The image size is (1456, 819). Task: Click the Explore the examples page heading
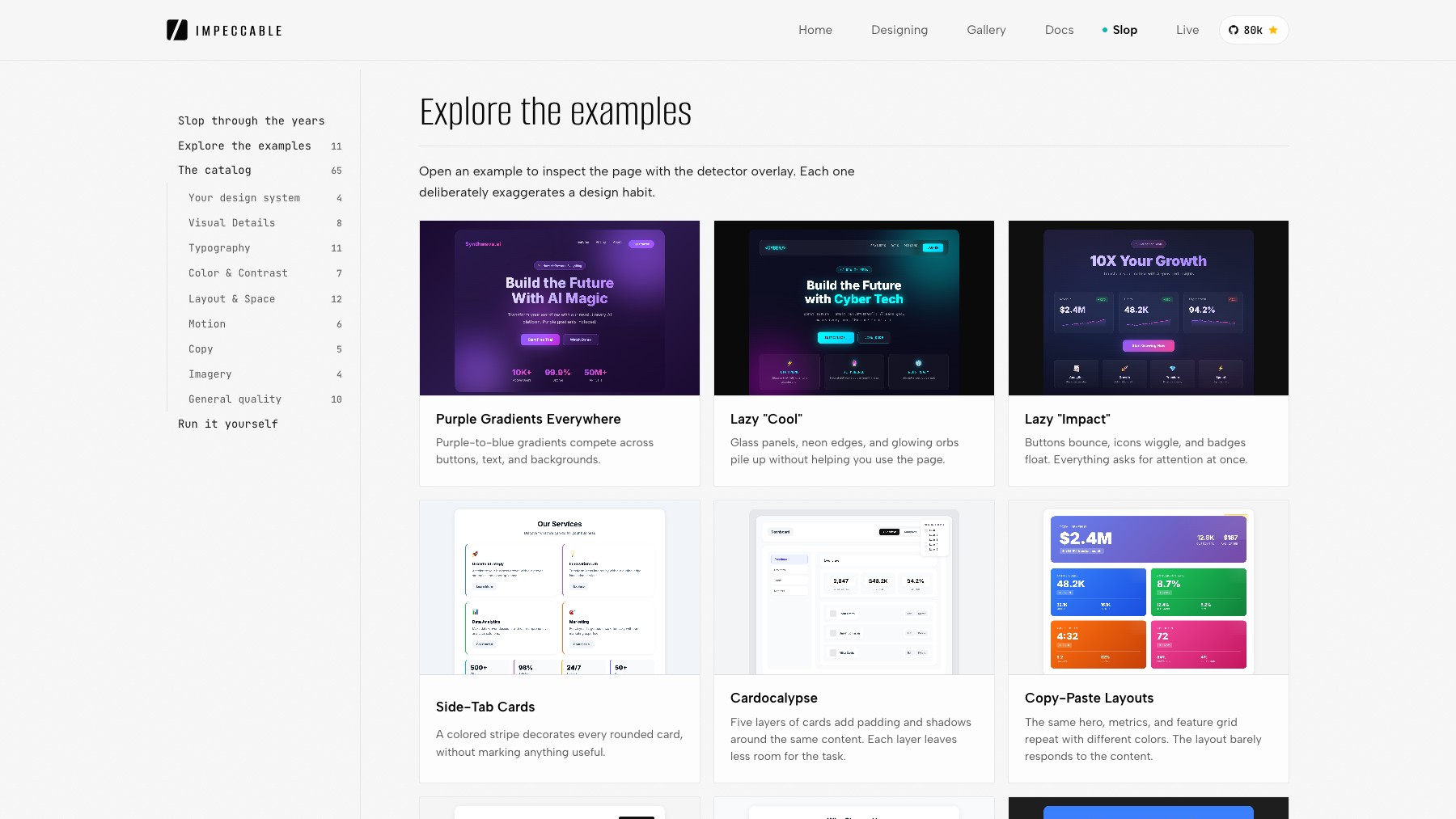point(555,112)
